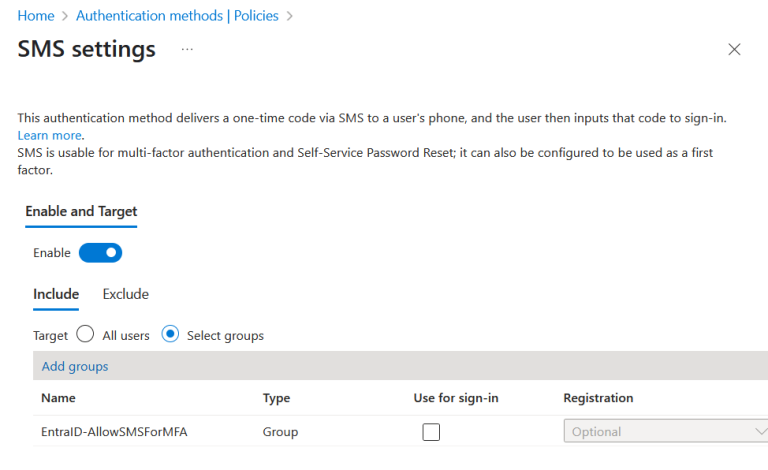Switch to the Exclude tab
The image size is (768, 470).
click(x=126, y=294)
